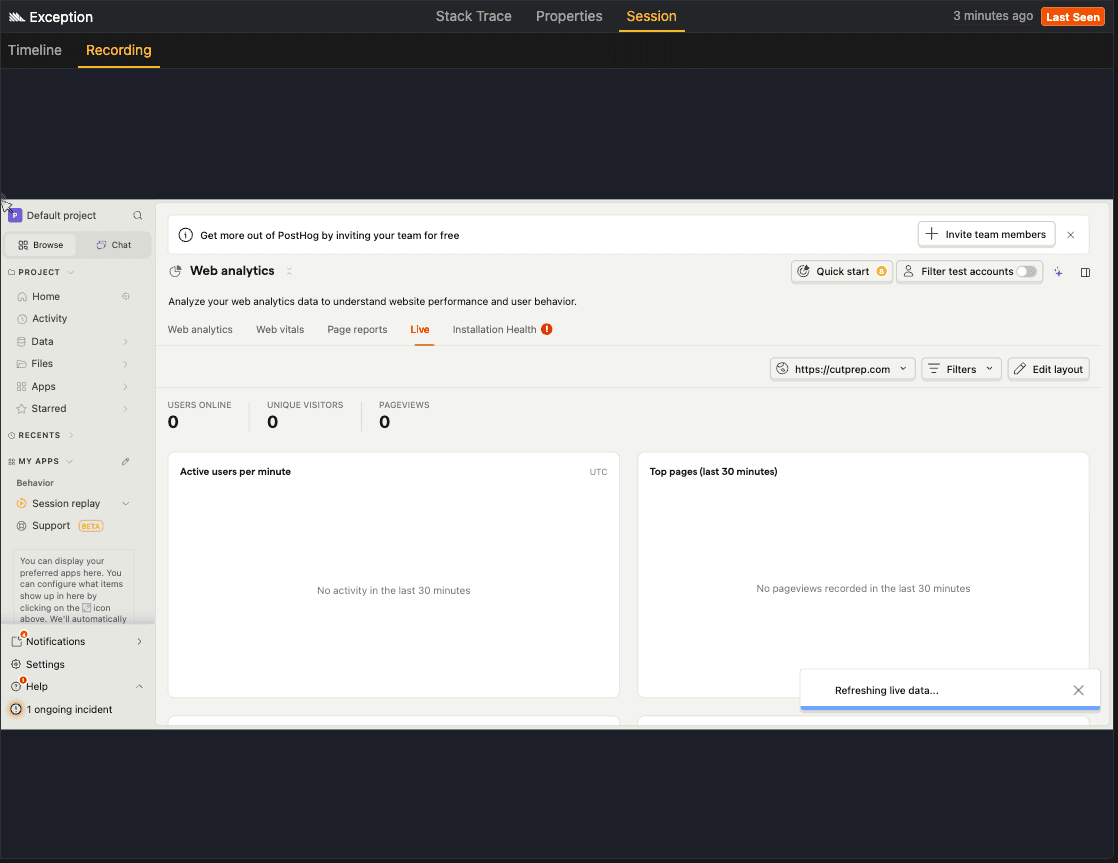1118x863 pixels.
Task: Switch sidebar to Browse mode
Action: (41, 245)
